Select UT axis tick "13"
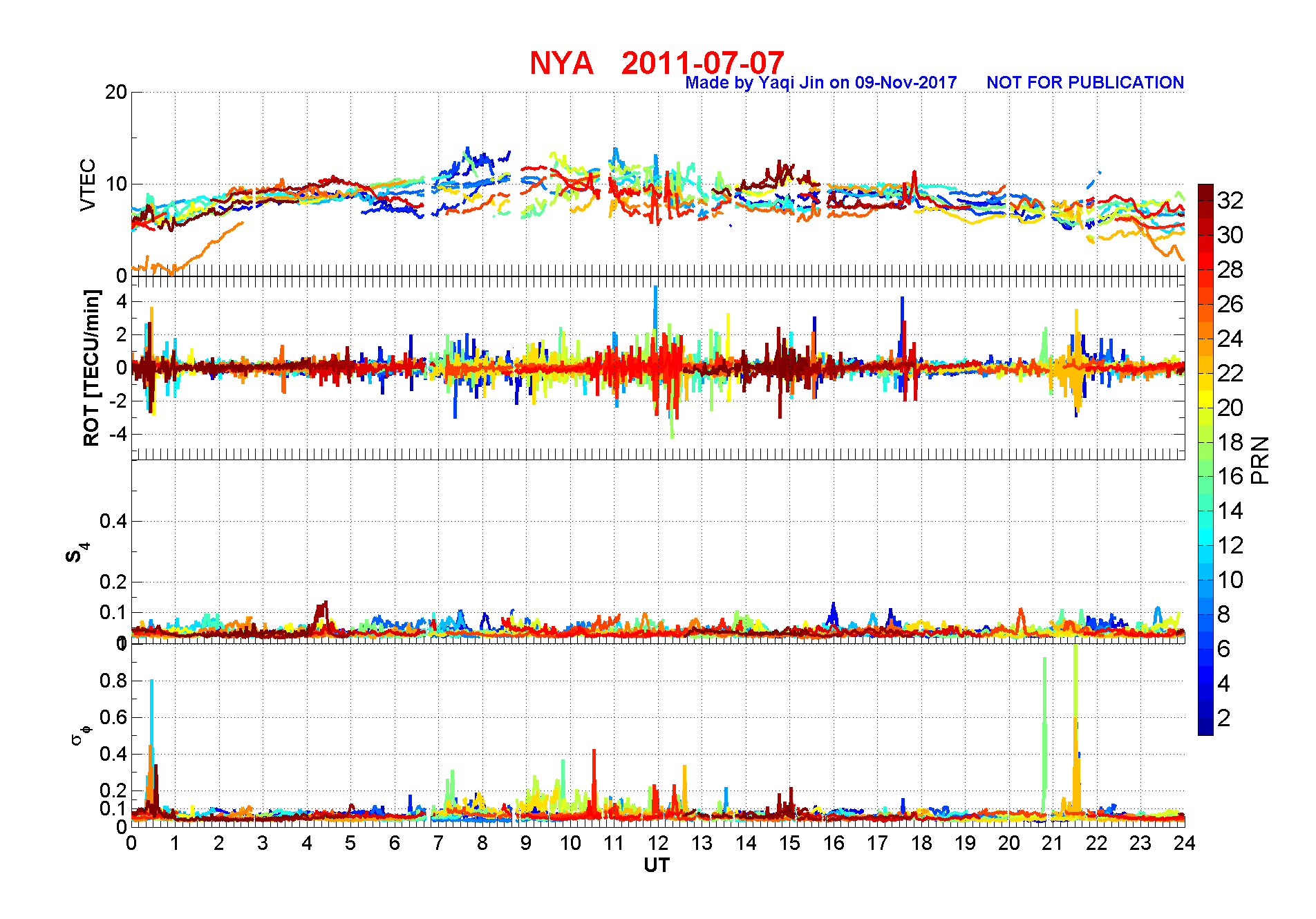This screenshot has height=919, width=1316. 702,843
